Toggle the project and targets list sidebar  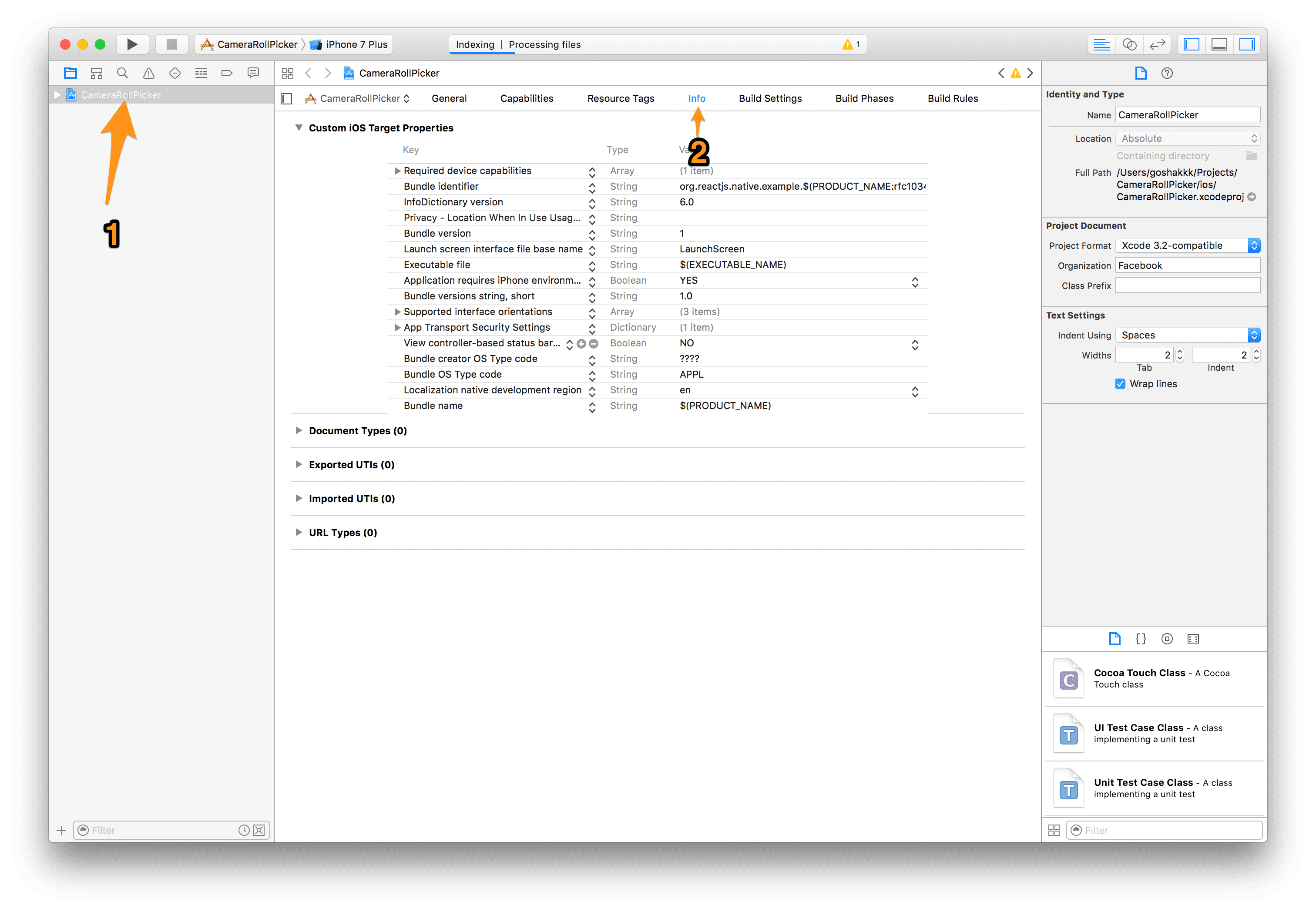point(287,99)
